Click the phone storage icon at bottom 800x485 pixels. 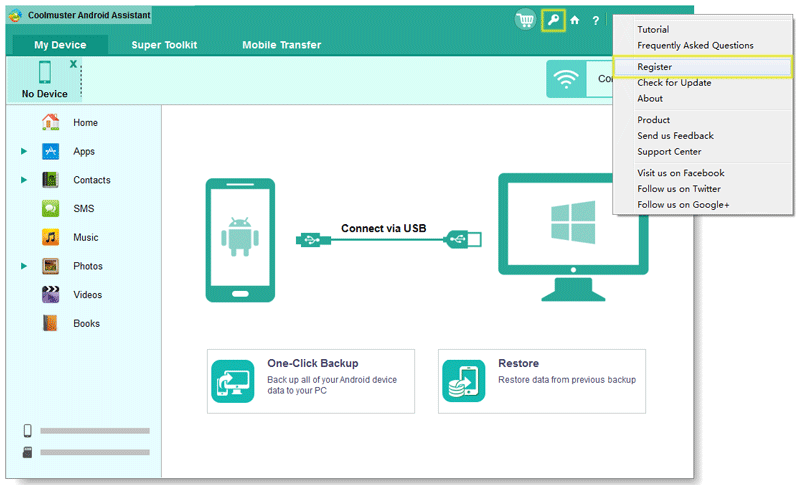pos(28,430)
